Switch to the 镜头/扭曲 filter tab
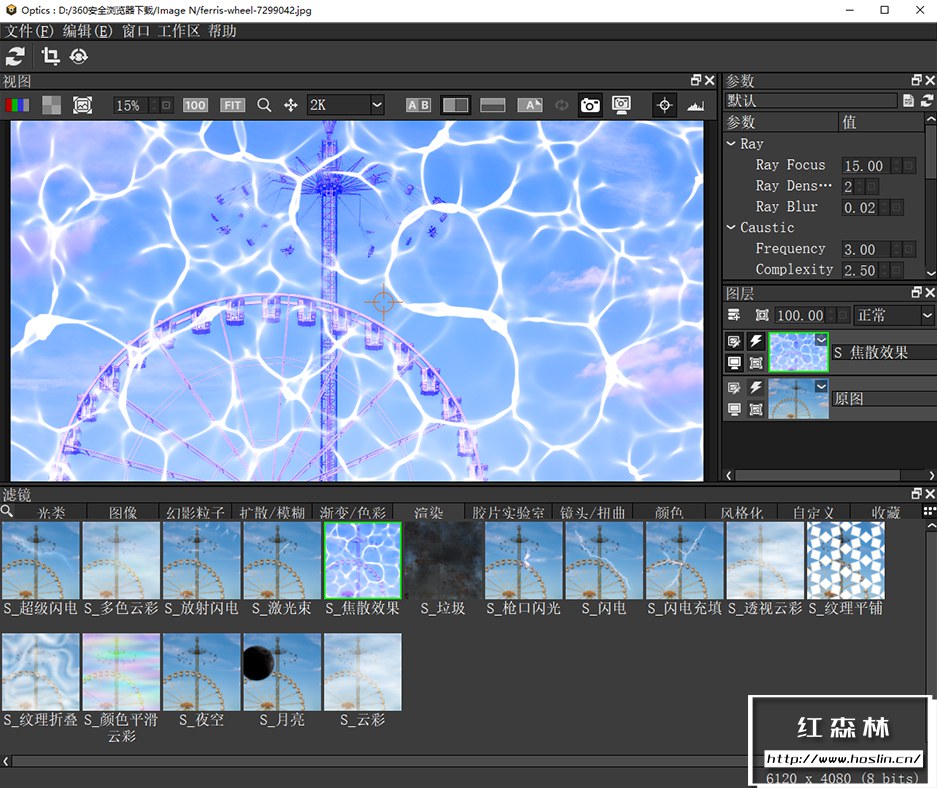Screen dimensions: 937x788 tap(594, 512)
